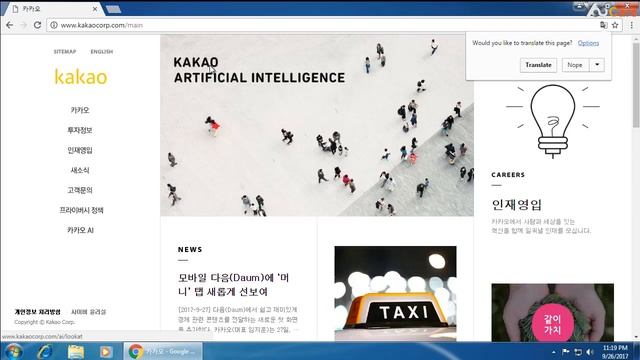Click the 같이가치 pink circle image
The image size is (640, 360).
(553, 324)
